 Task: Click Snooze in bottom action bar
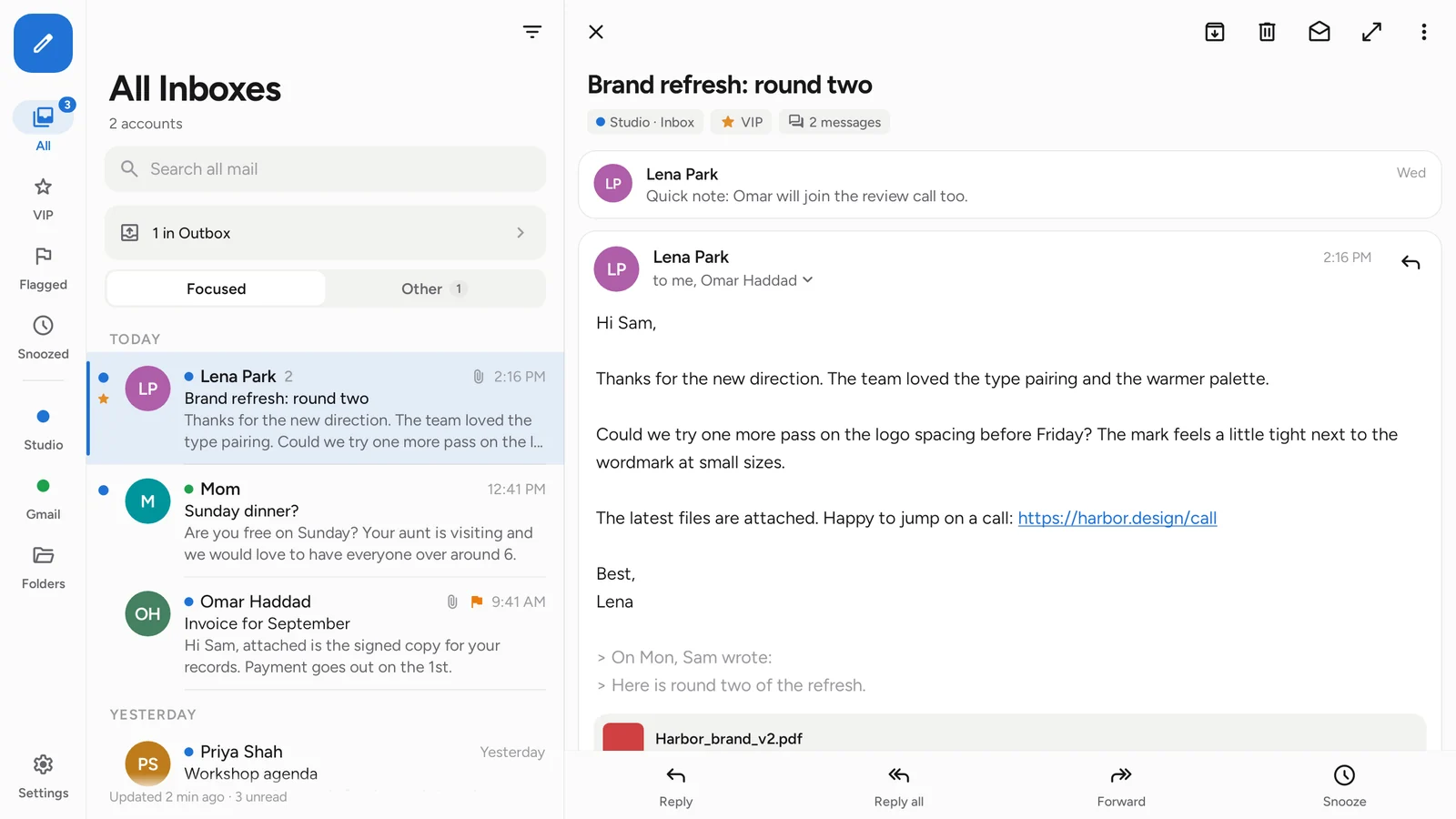coord(1344,786)
